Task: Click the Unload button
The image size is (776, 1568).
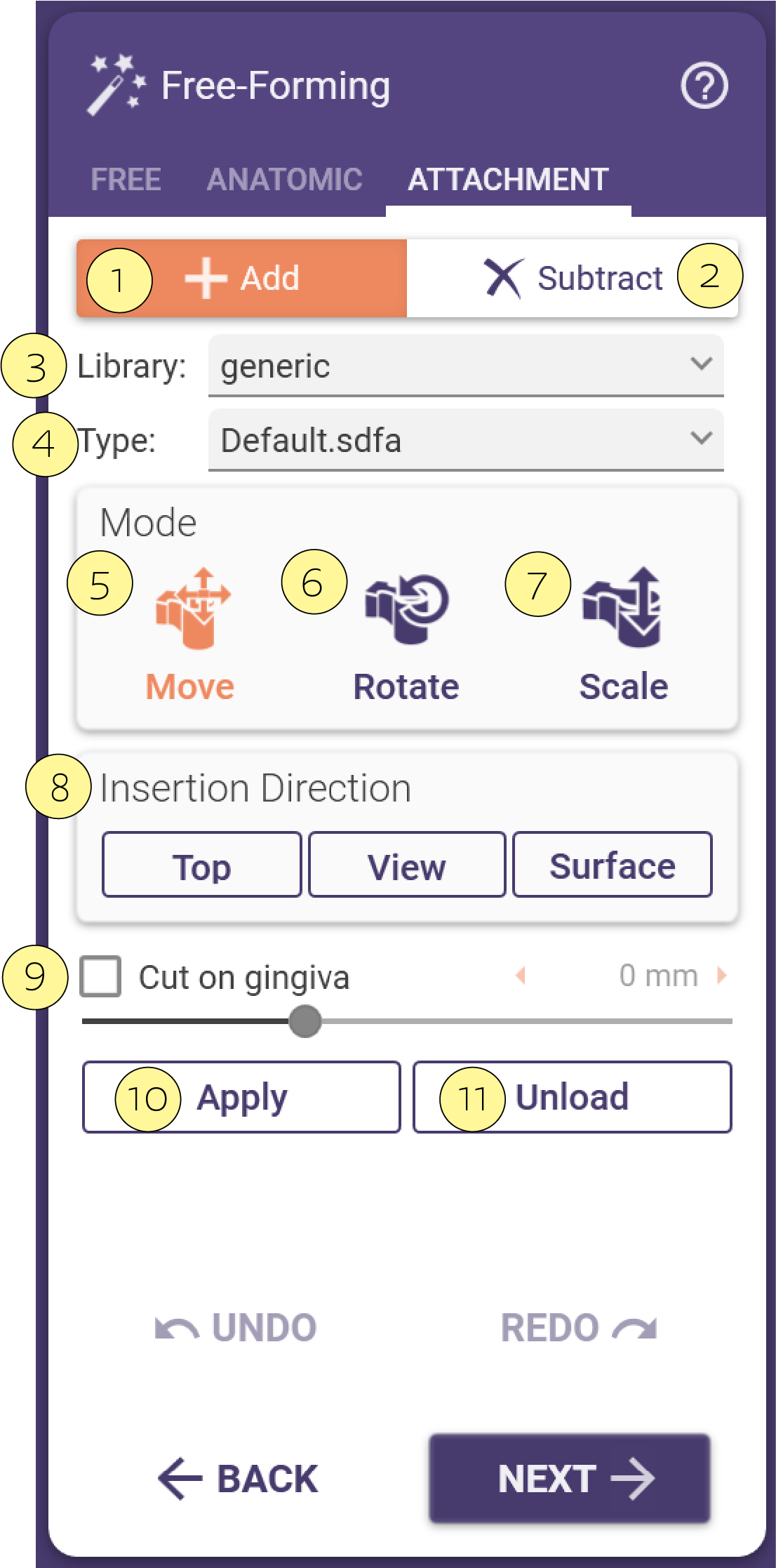Action: coord(573,1097)
